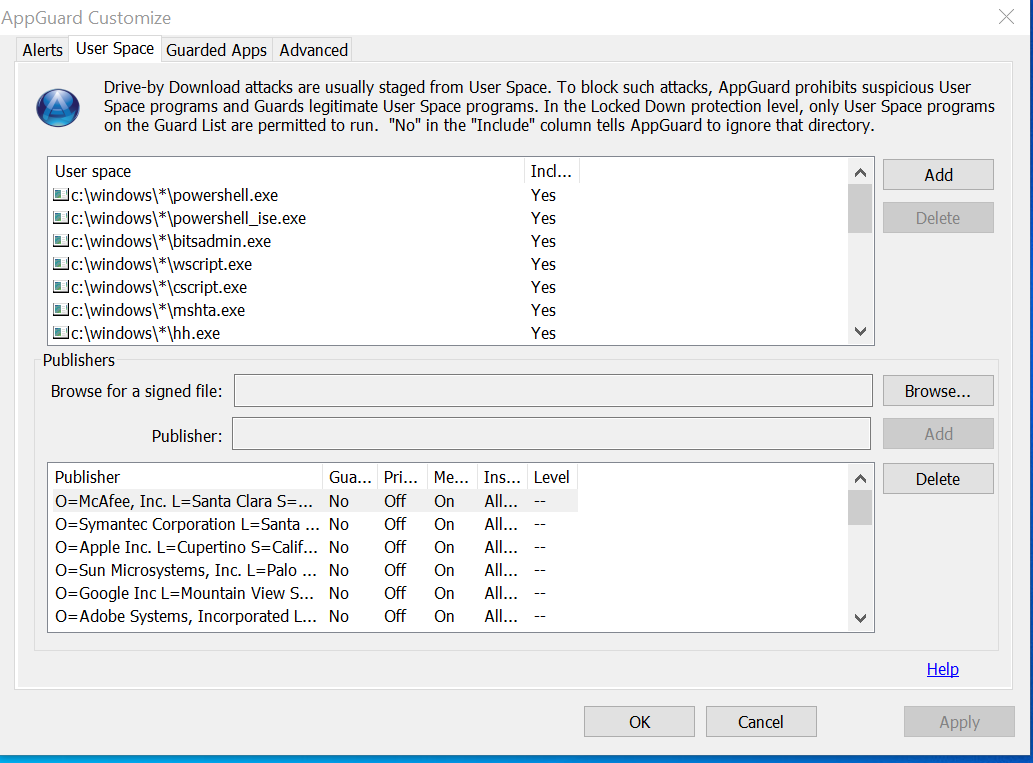
Task: Click the Cancel button
Action: pyautogui.click(x=761, y=721)
